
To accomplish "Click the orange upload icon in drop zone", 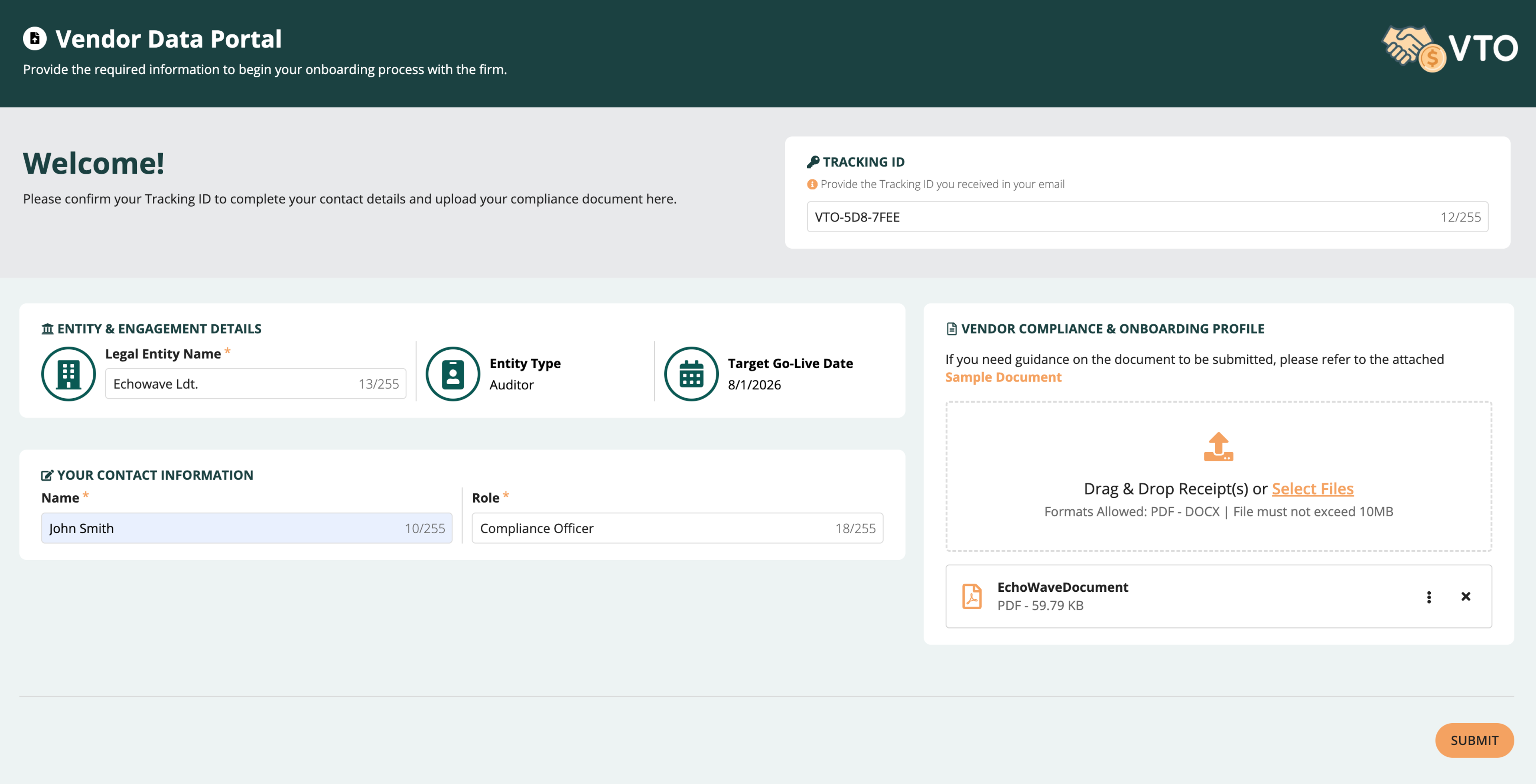I will 1219,447.
